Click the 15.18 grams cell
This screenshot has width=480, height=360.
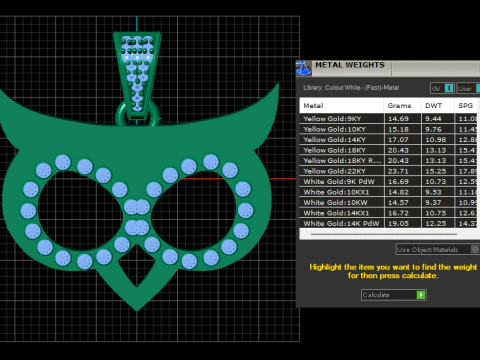tap(403, 129)
